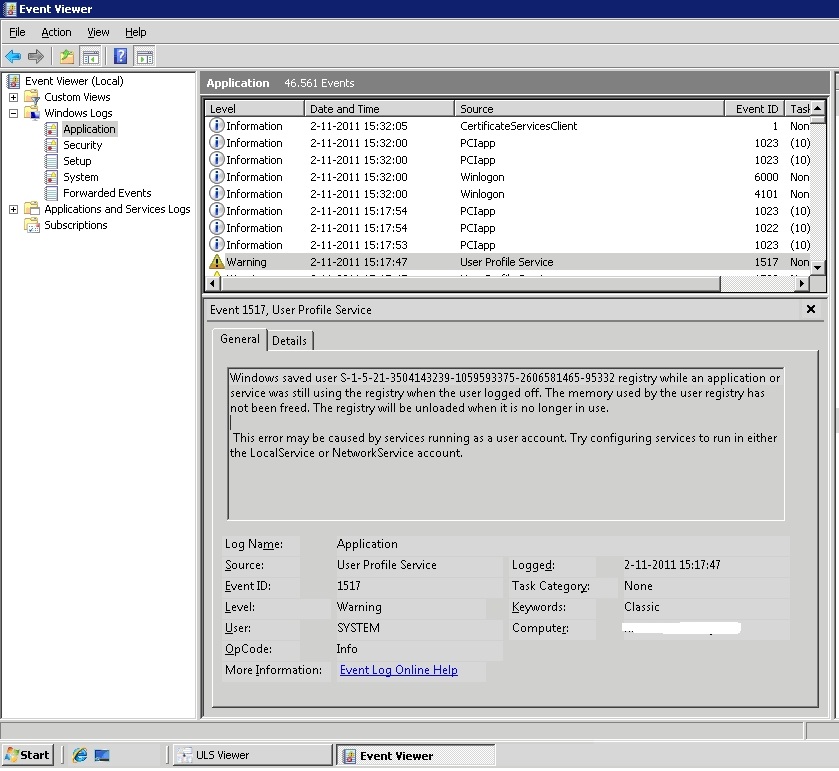Click the Event Viewer (Local) root icon
The height and width of the screenshot is (771, 839).
pyautogui.click(x=13, y=81)
